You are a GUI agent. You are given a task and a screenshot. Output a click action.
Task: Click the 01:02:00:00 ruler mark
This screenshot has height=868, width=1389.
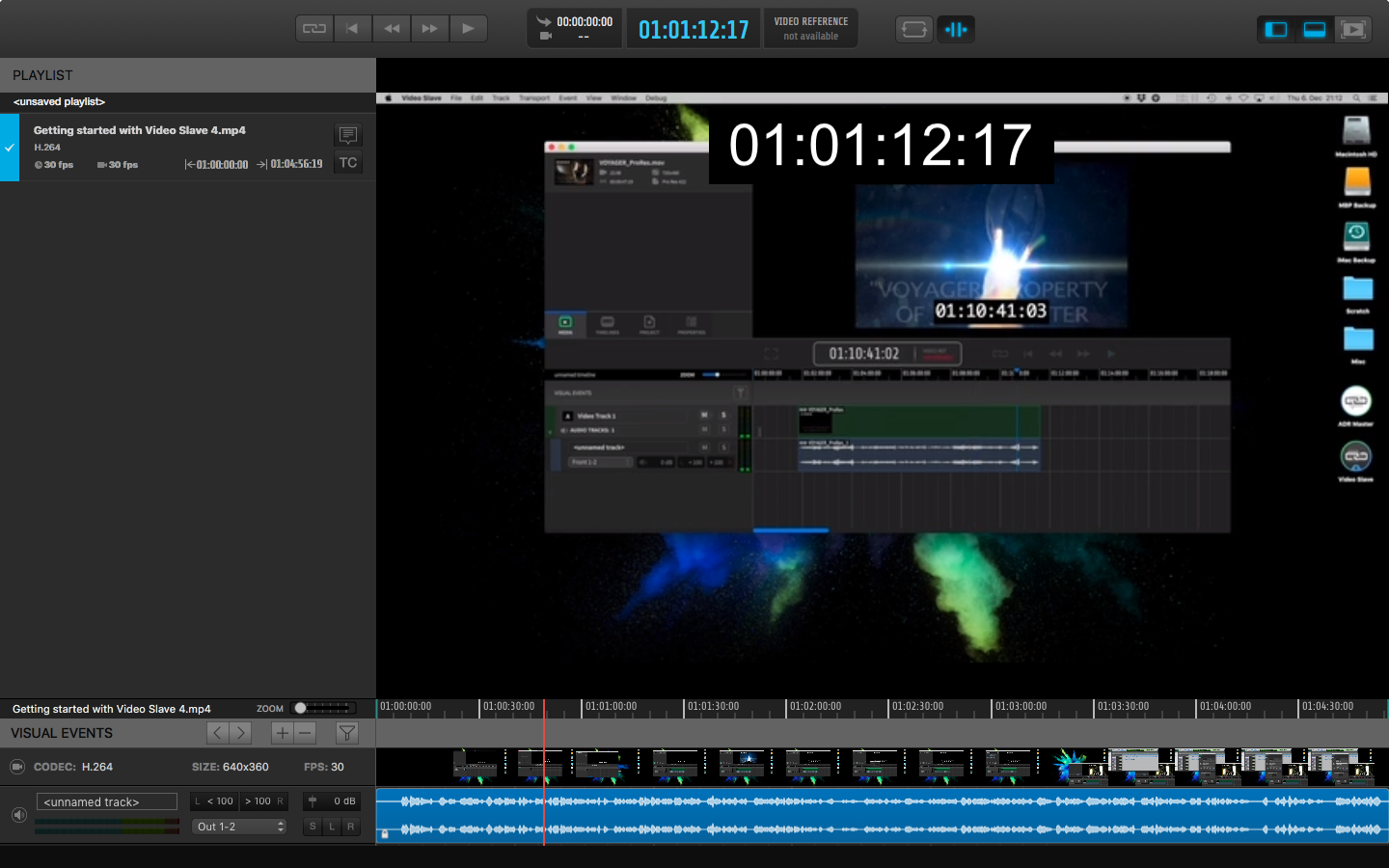pyautogui.click(x=815, y=707)
